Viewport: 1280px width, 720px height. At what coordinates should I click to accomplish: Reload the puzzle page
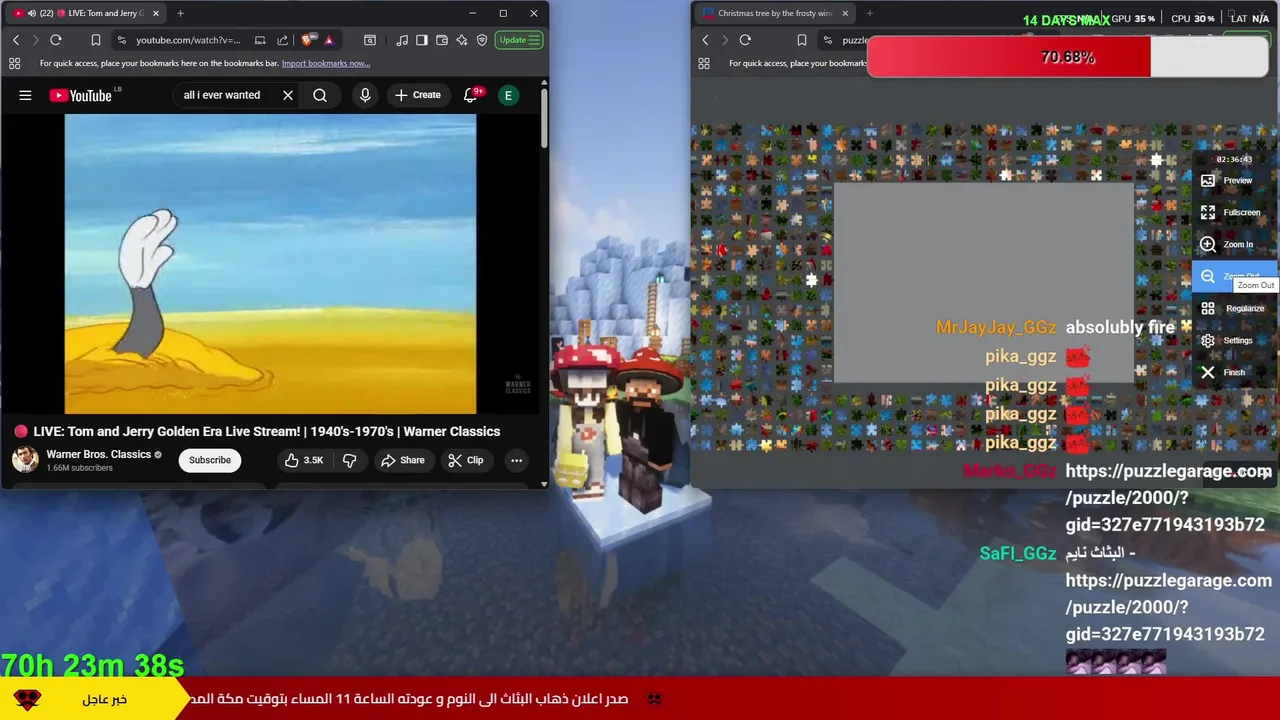(745, 40)
